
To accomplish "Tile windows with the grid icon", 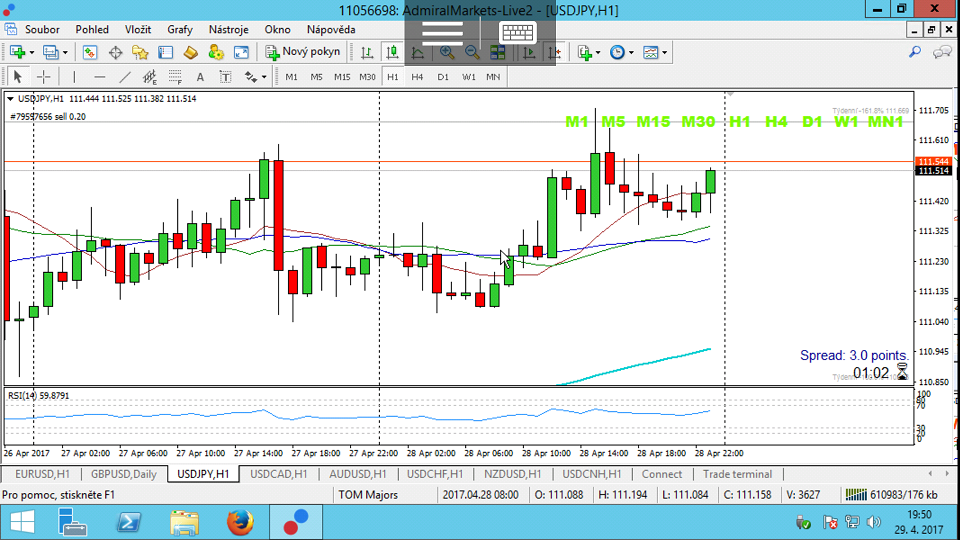I will tap(497, 53).
